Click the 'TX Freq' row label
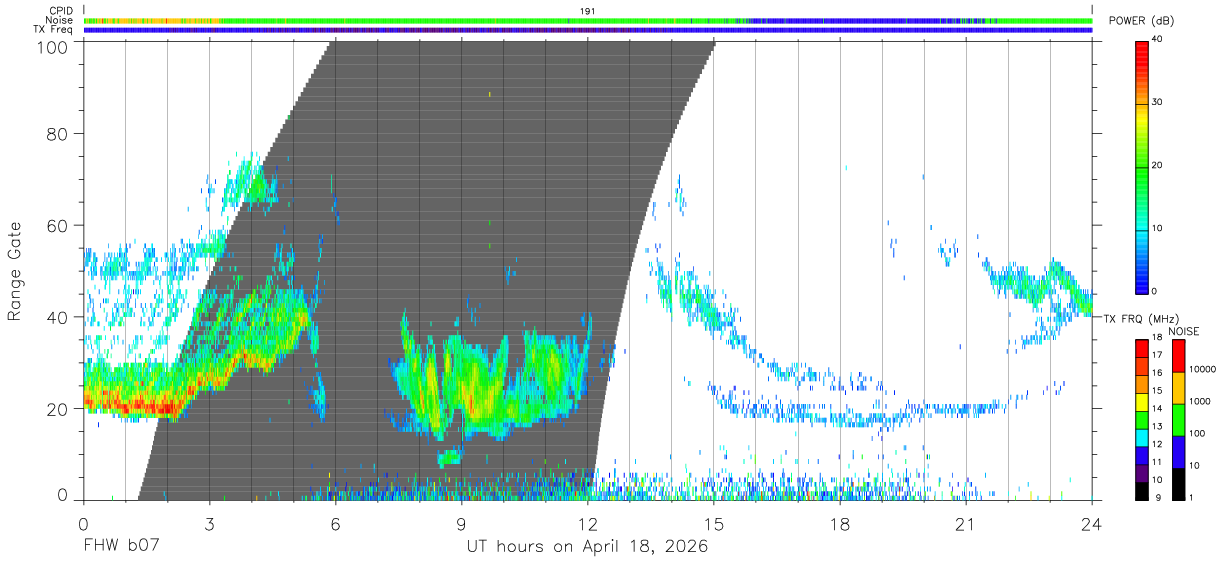Image resolution: width=1228 pixels, height=567 pixels. click(x=55, y=30)
